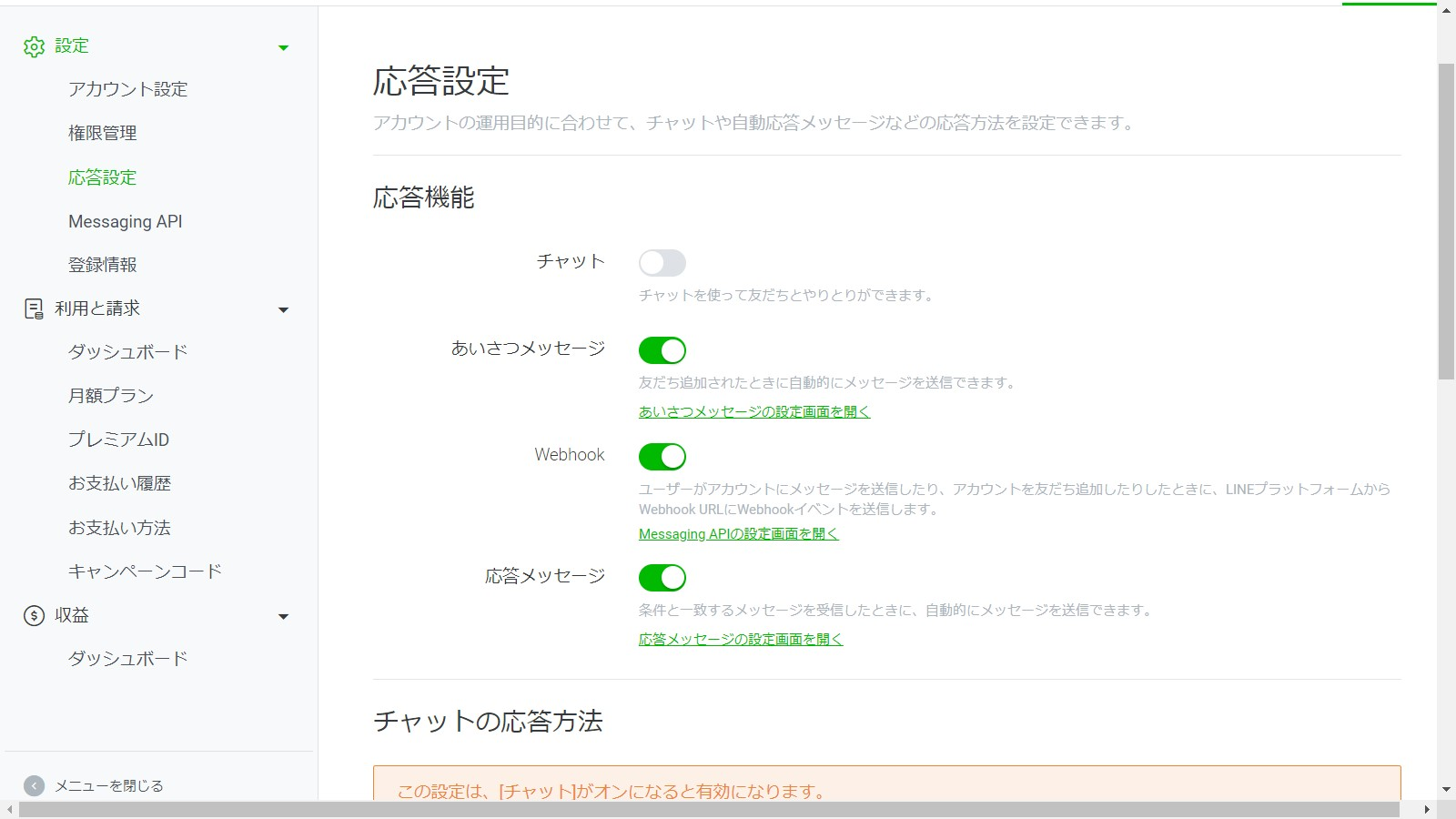The width and height of the screenshot is (1456, 819).
Task: Click Messaging APIの設定画面を開く link
Action: point(738,534)
